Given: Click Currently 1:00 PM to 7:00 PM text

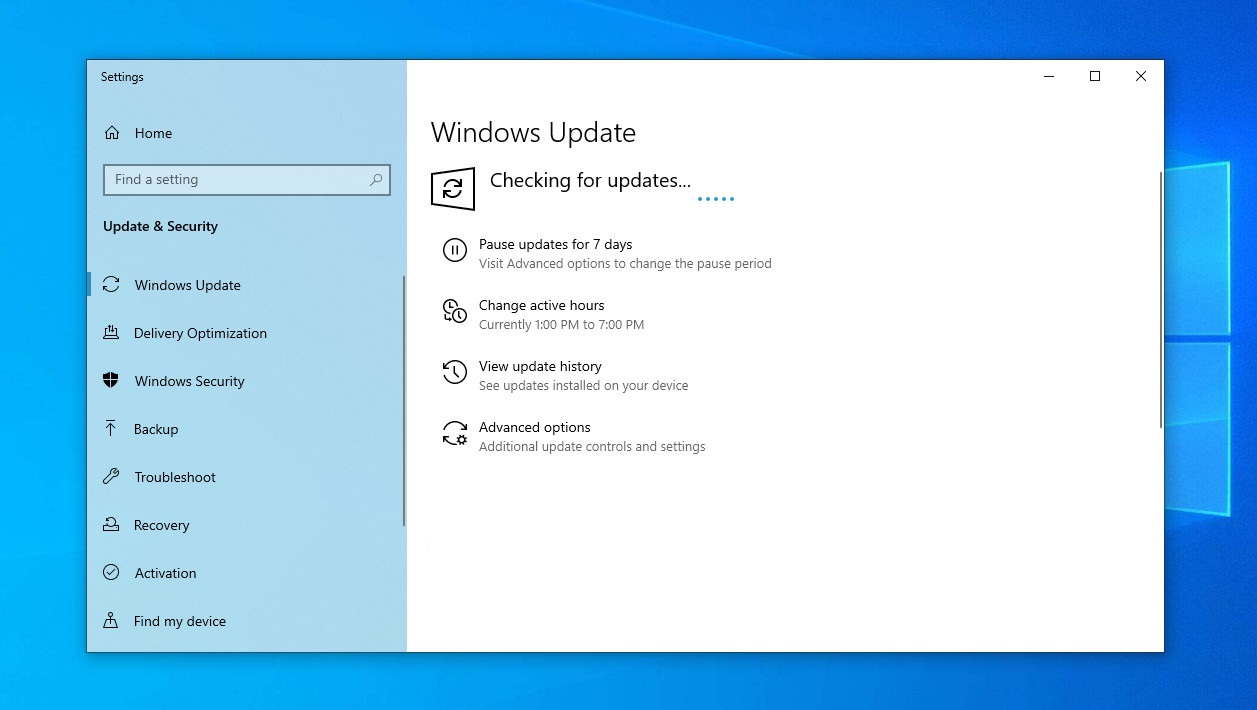Looking at the screenshot, I should [x=561, y=325].
